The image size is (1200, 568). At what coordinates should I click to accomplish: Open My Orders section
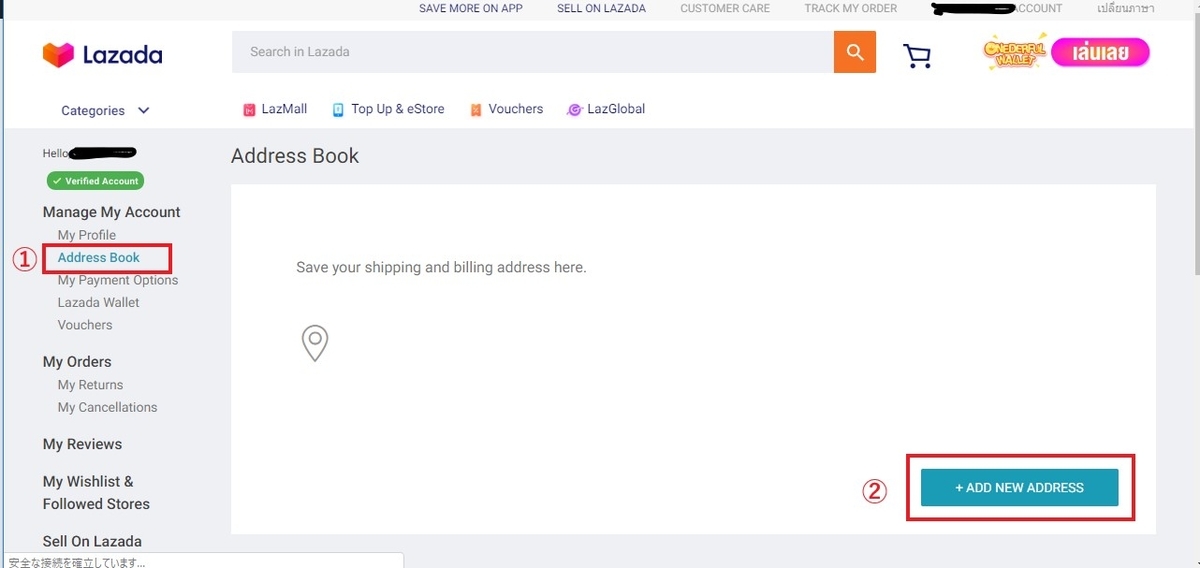coord(77,362)
